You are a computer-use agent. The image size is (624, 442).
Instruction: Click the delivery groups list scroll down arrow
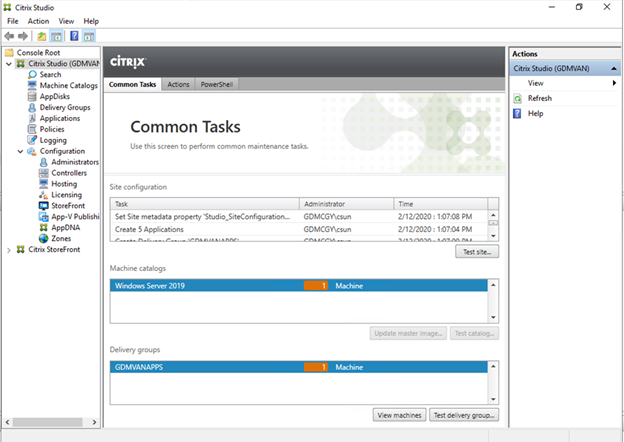pos(493,399)
